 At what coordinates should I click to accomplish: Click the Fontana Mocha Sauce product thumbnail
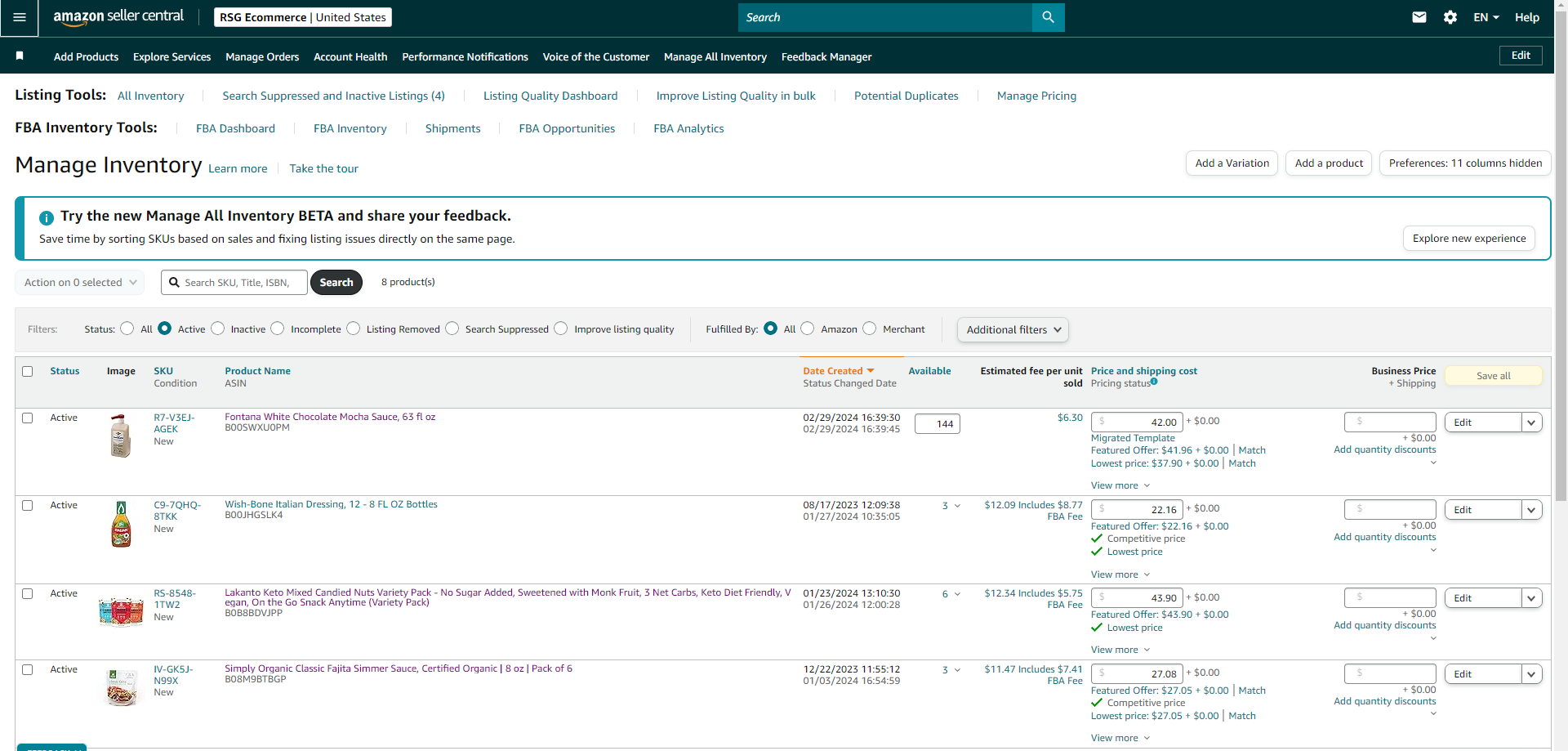(121, 436)
